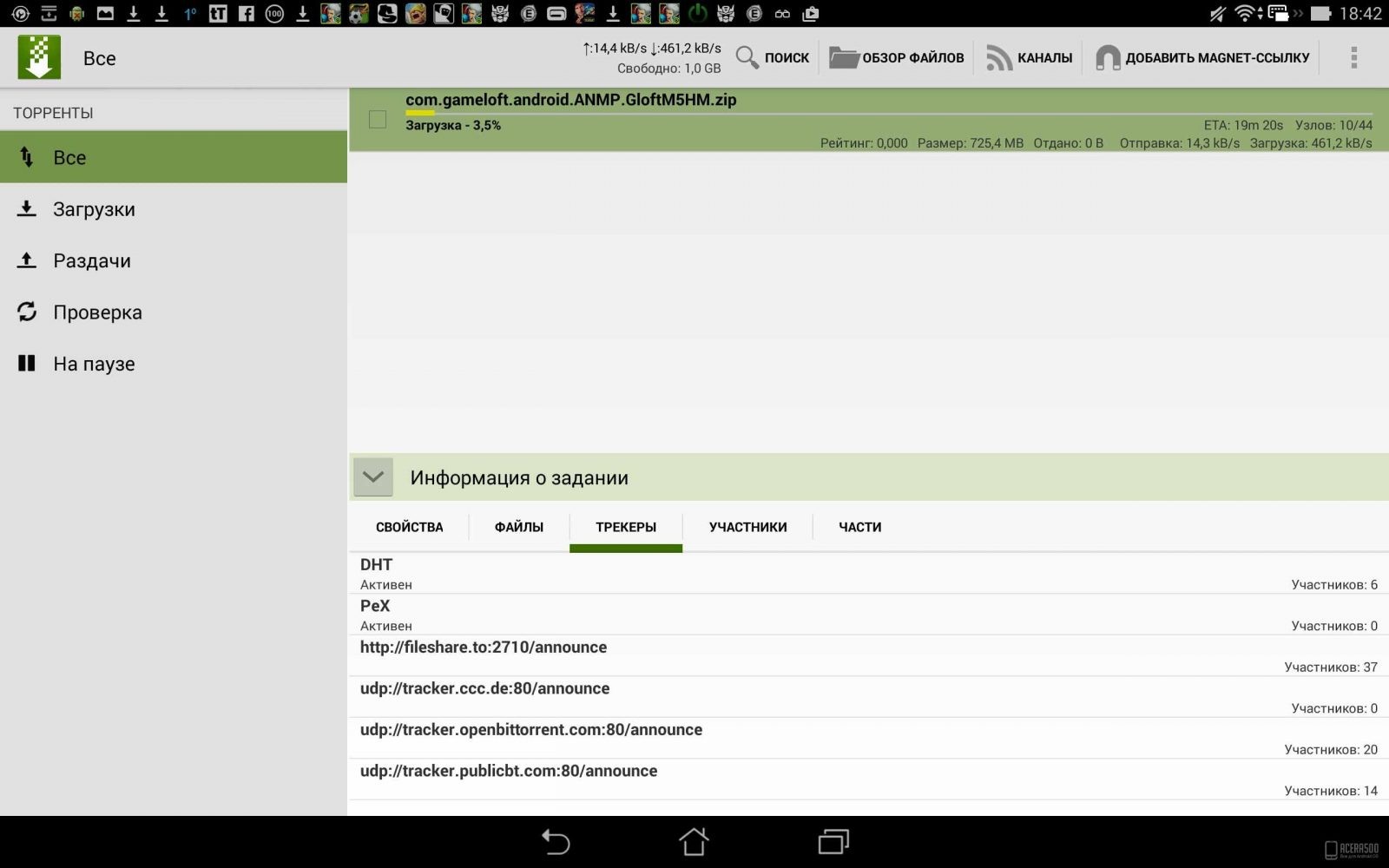Filter torrents by Раздачи
This screenshot has width=1389, height=868.
point(174,260)
